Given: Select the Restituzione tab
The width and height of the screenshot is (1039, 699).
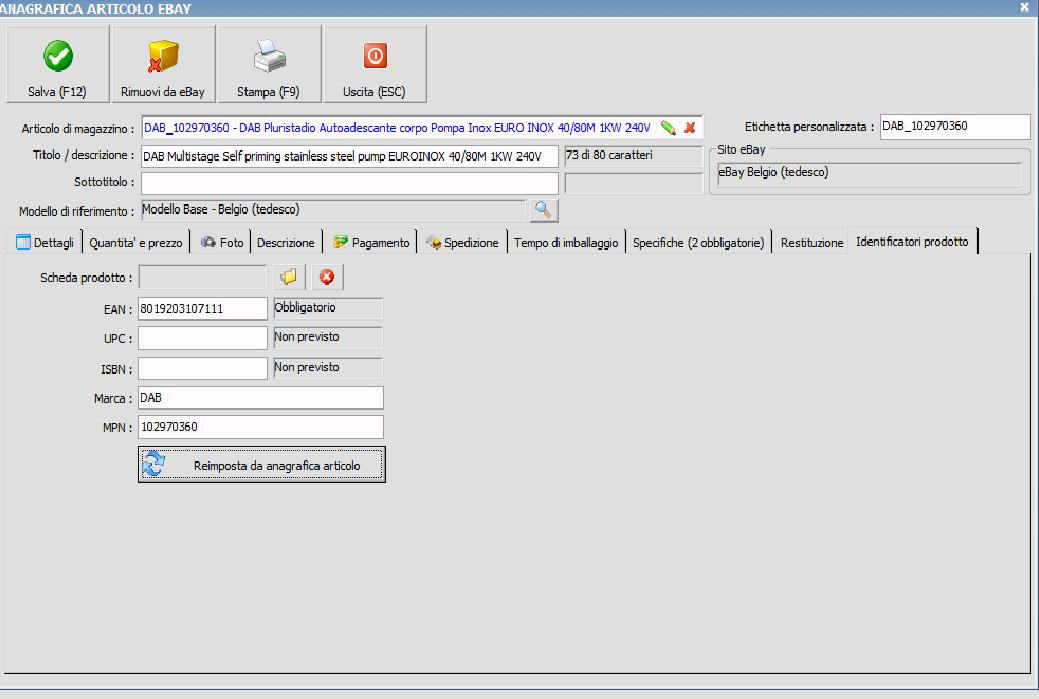Looking at the screenshot, I should 812,242.
